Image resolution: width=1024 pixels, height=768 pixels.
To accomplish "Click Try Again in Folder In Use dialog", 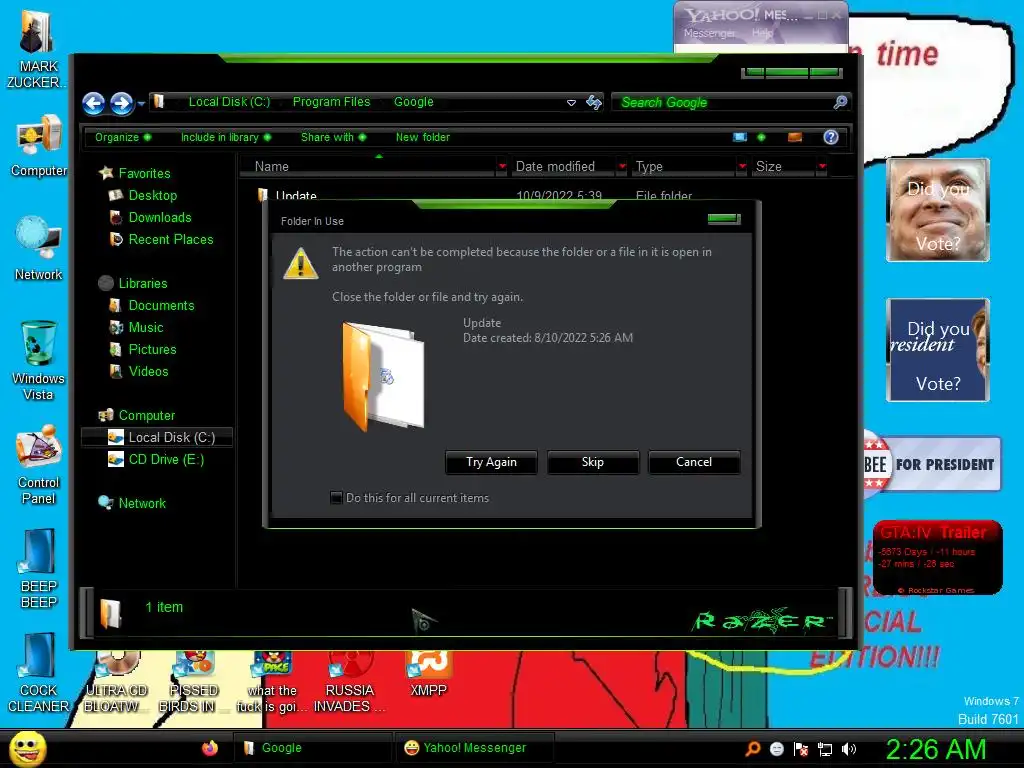I will tap(491, 462).
